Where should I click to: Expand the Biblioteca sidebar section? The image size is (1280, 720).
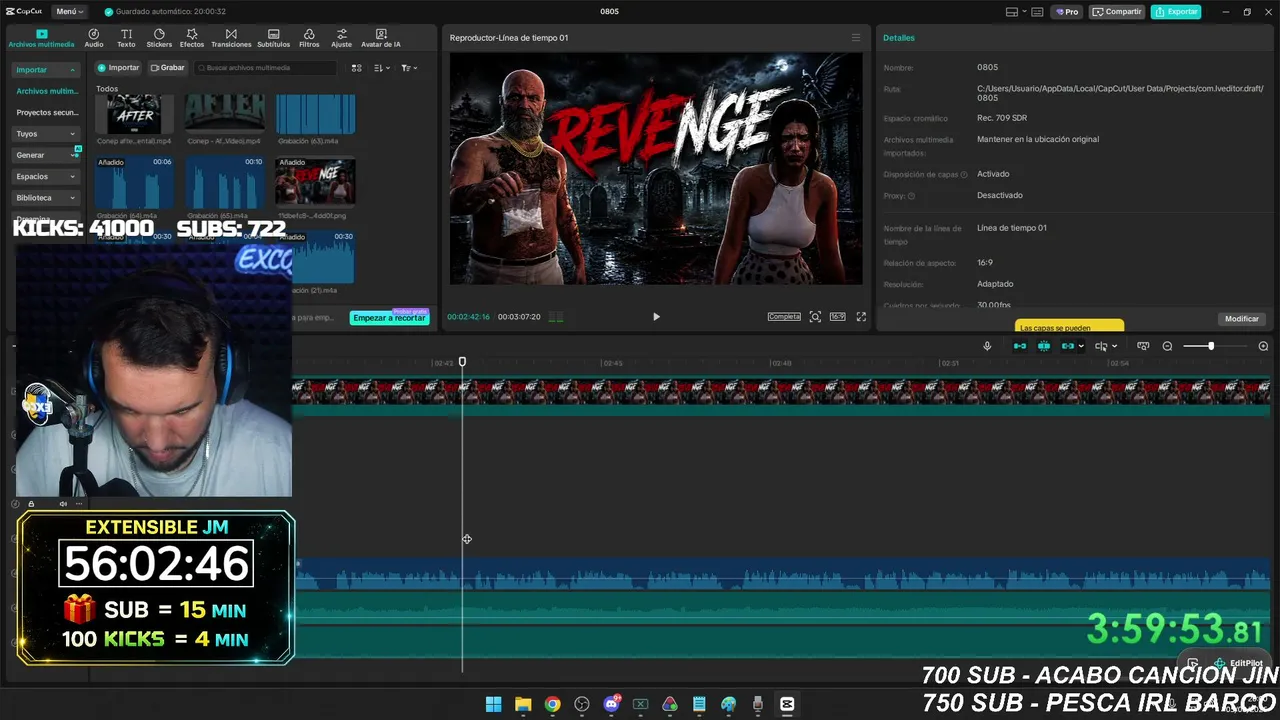(46, 198)
